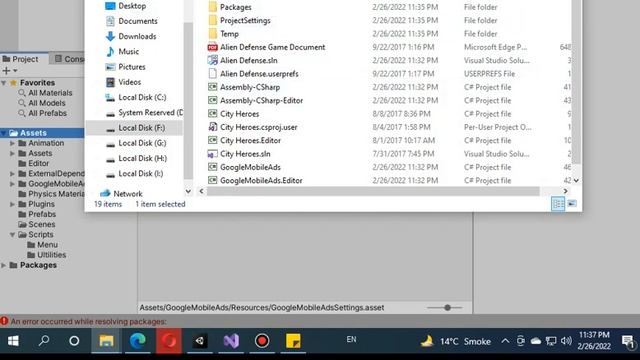
Task: Expand the Animation folder in Unity
Action: 12,143
